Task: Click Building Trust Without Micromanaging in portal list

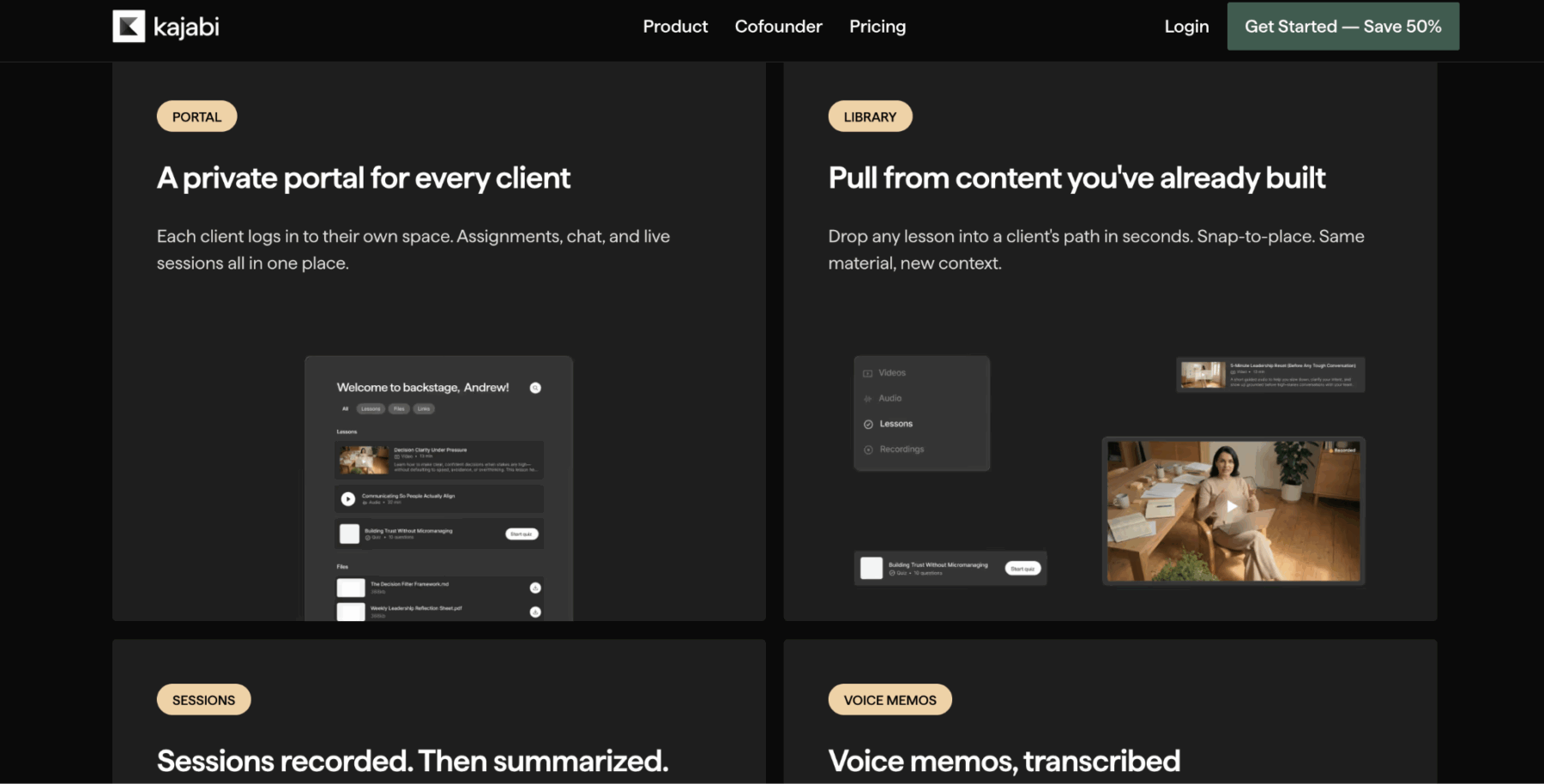Action: [408, 531]
